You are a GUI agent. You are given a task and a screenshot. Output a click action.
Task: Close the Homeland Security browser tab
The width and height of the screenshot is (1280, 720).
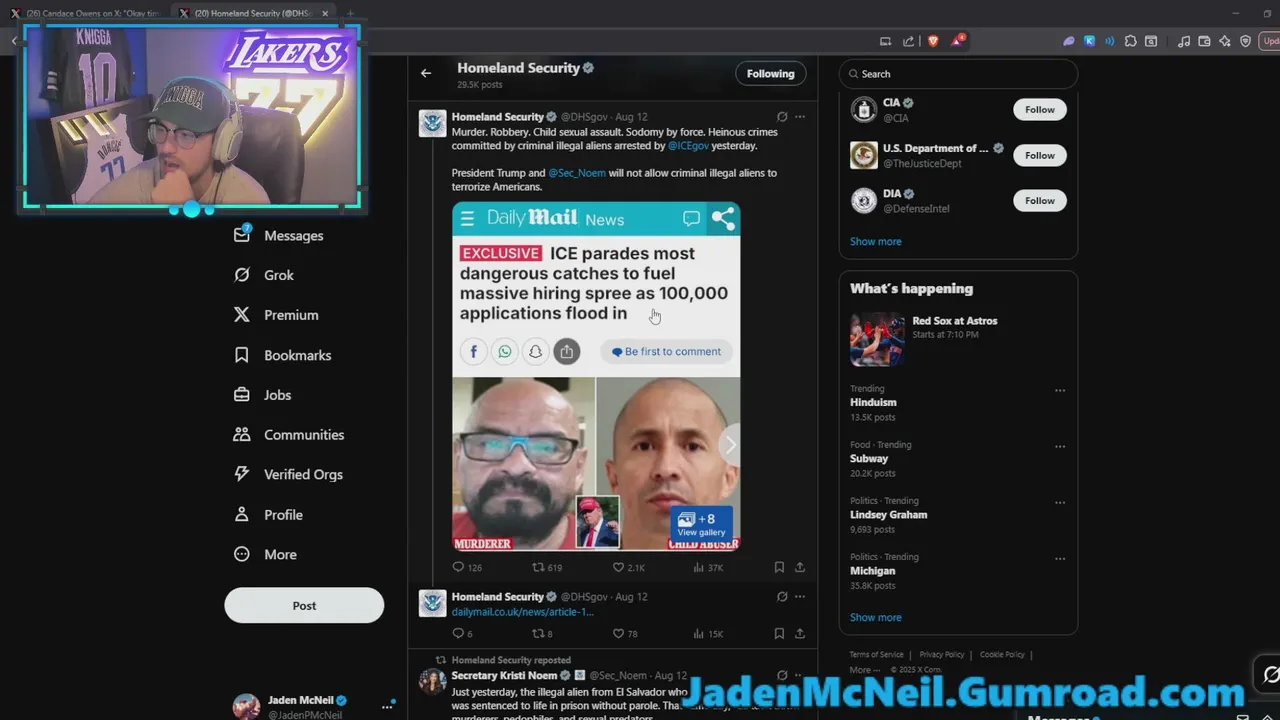[325, 13]
